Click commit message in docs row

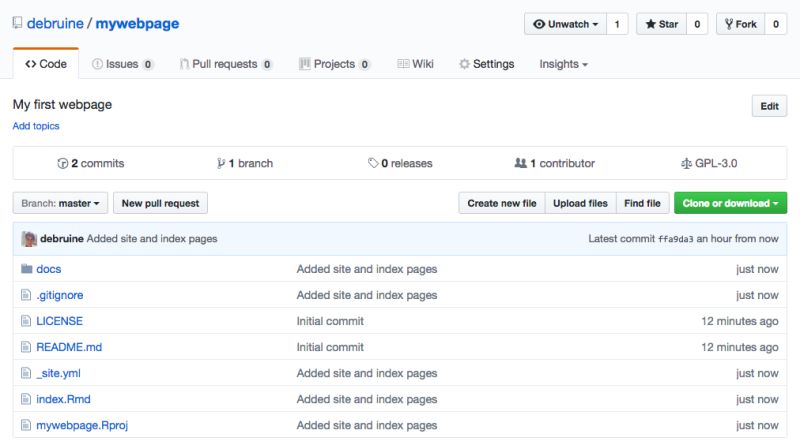point(367,269)
